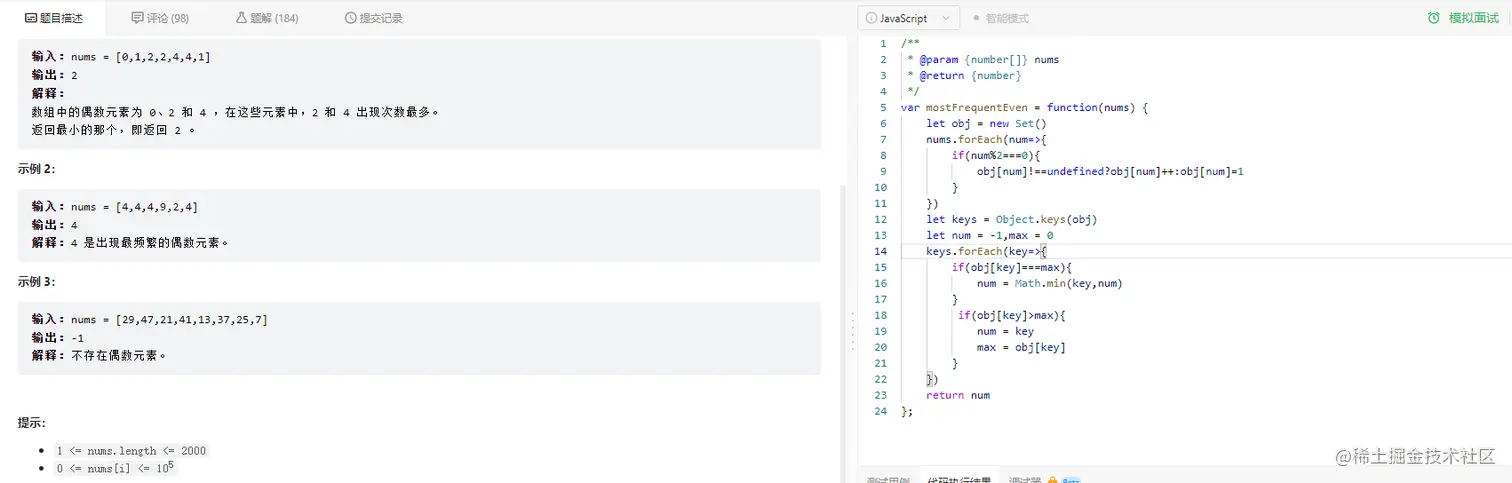
Task: Click the 示例 3: heading
Action: (x=36, y=282)
